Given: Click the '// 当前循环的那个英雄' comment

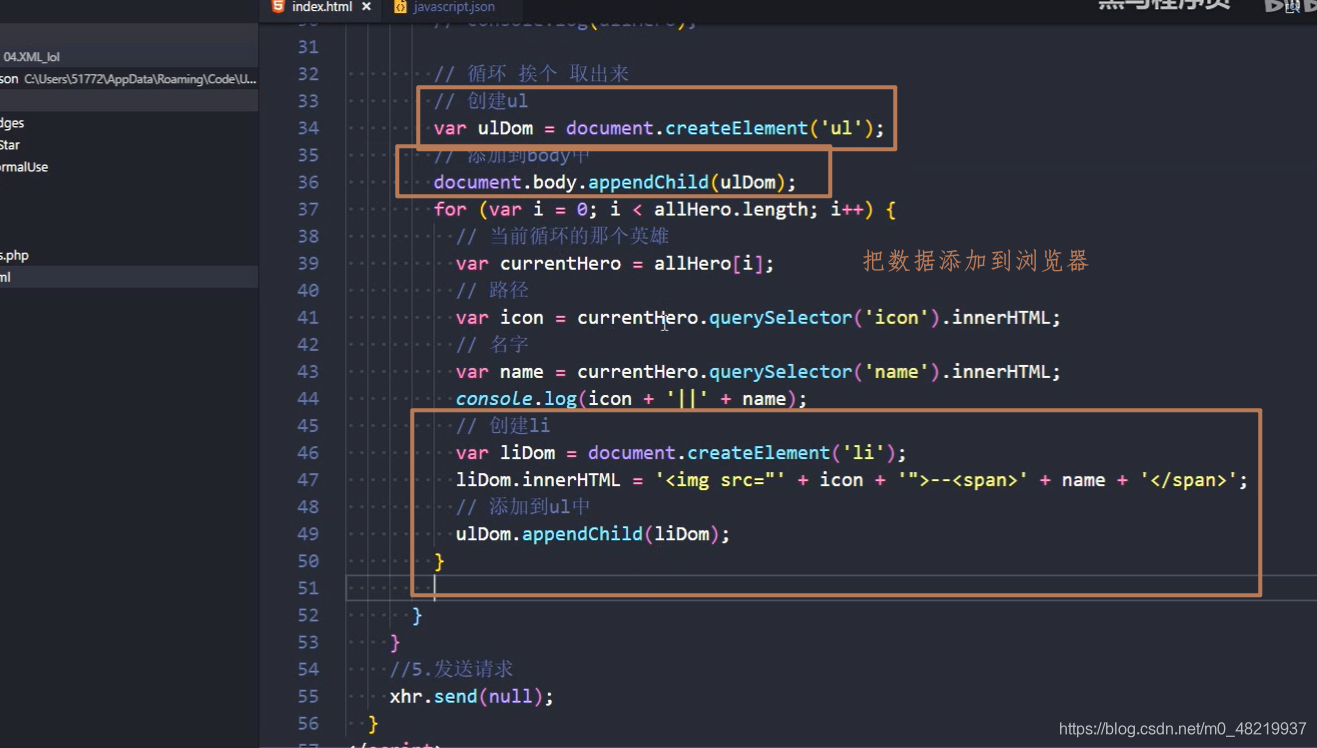Looking at the screenshot, I should tap(562, 236).
